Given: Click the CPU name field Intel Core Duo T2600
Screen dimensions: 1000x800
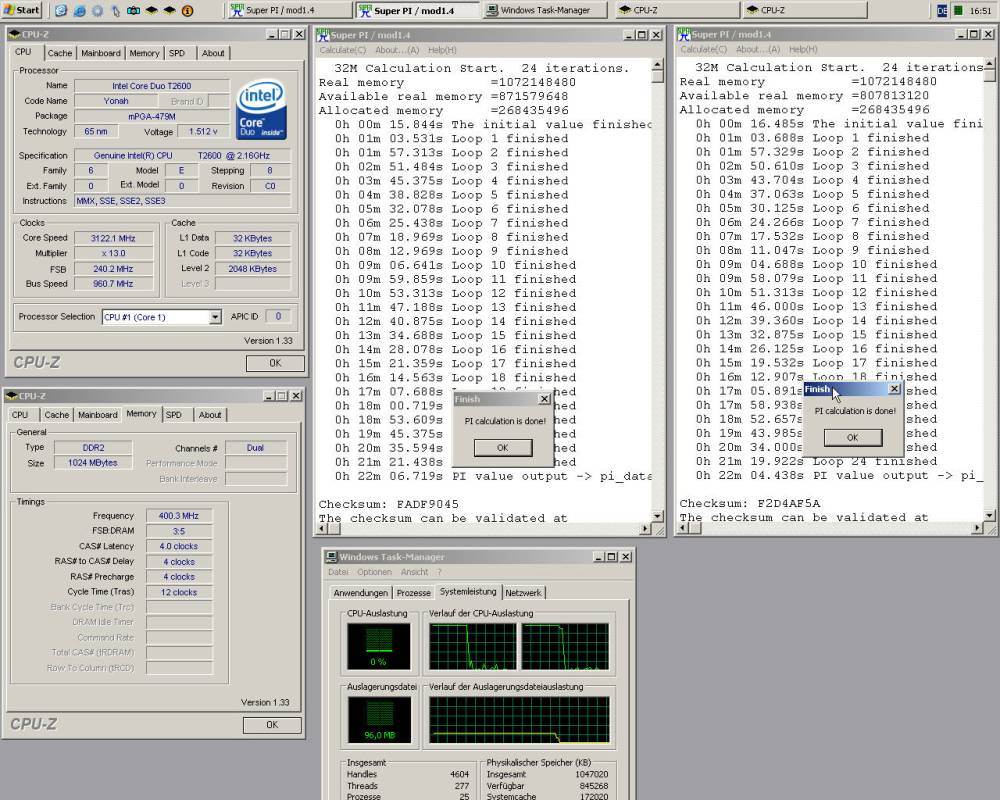Looking at the screenshot, I should pos(152,85).
